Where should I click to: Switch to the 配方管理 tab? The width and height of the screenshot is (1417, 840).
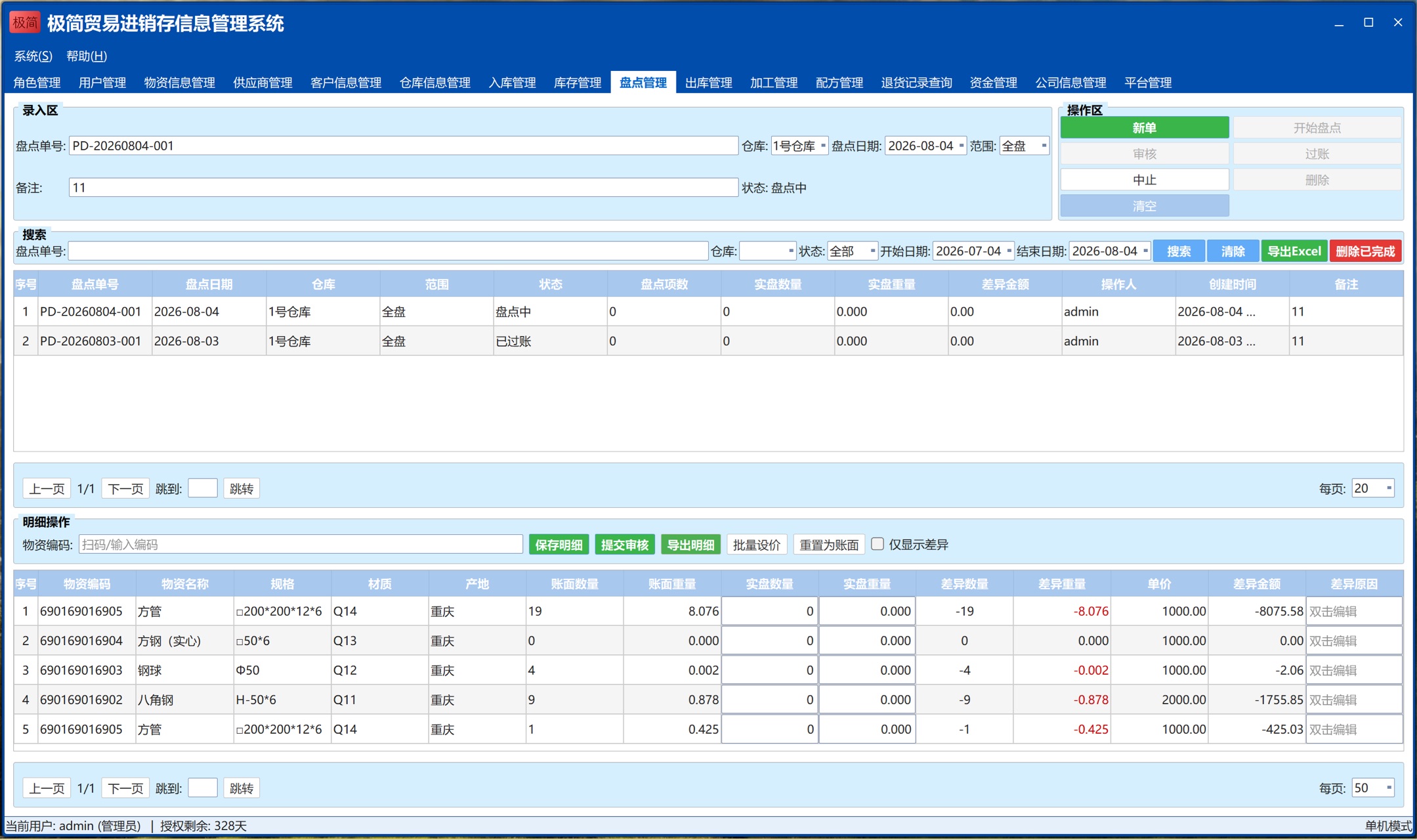[839, 83]
